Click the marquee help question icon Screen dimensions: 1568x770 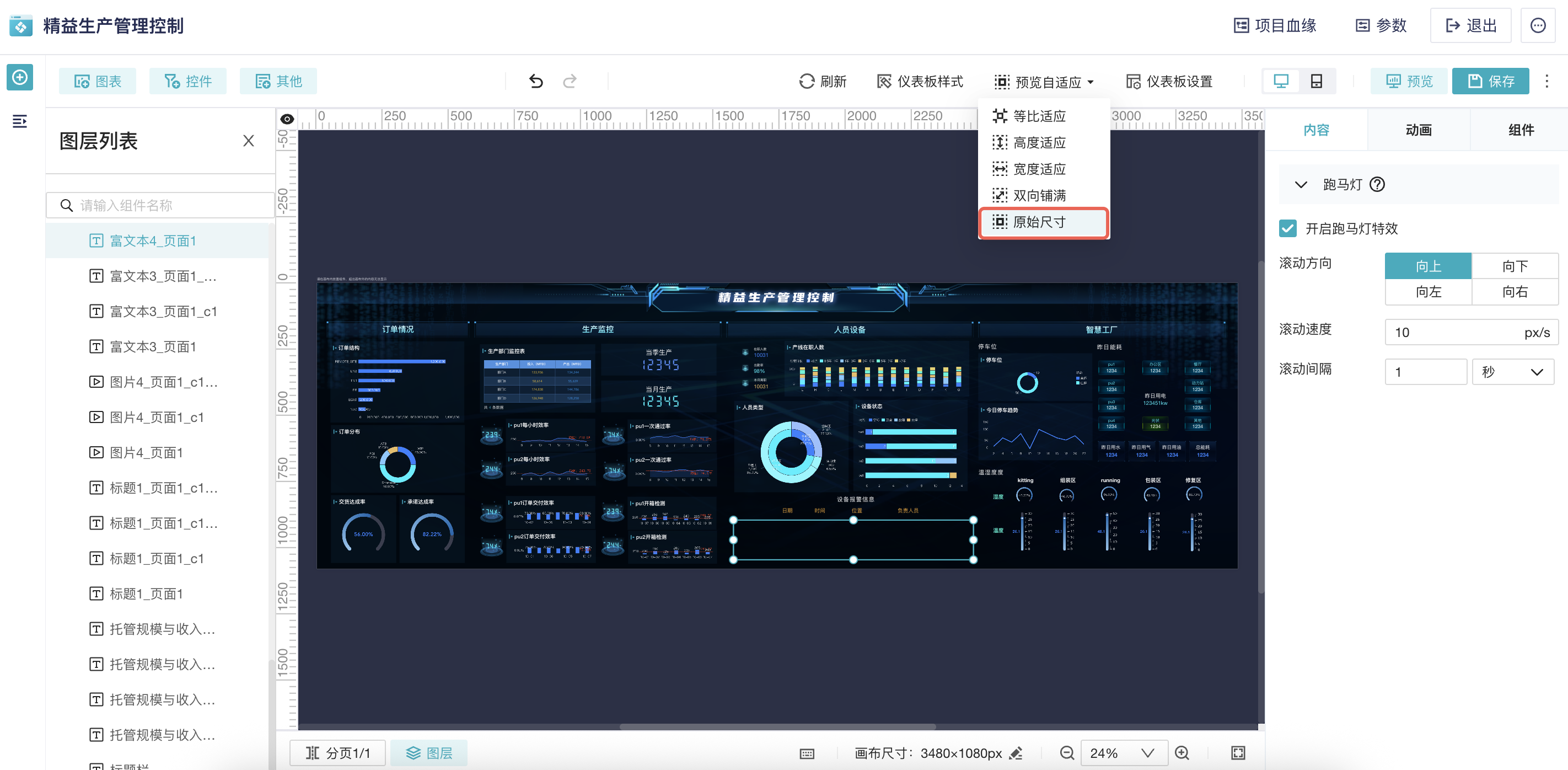tap(1377, 184)
